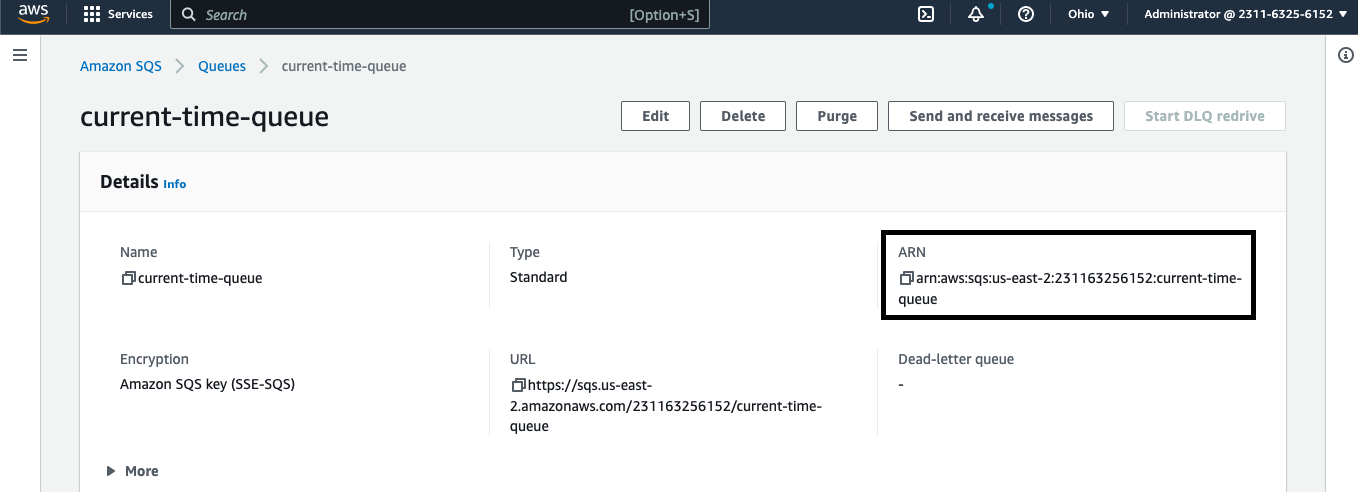Click the 'Encryption' label

point(154,359)
